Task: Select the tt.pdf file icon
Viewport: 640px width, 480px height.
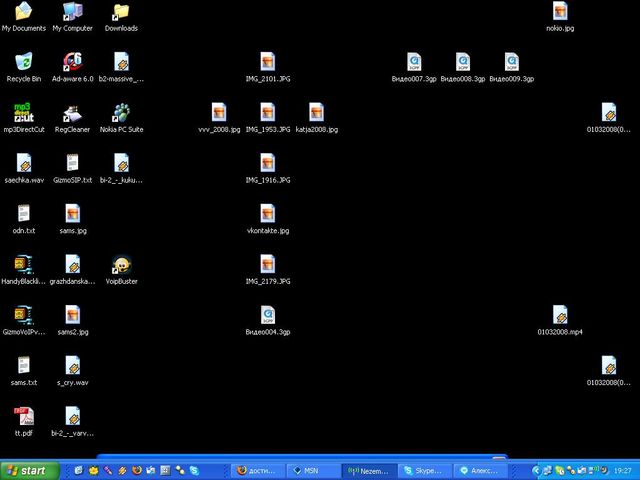Action: coord(23,416)
